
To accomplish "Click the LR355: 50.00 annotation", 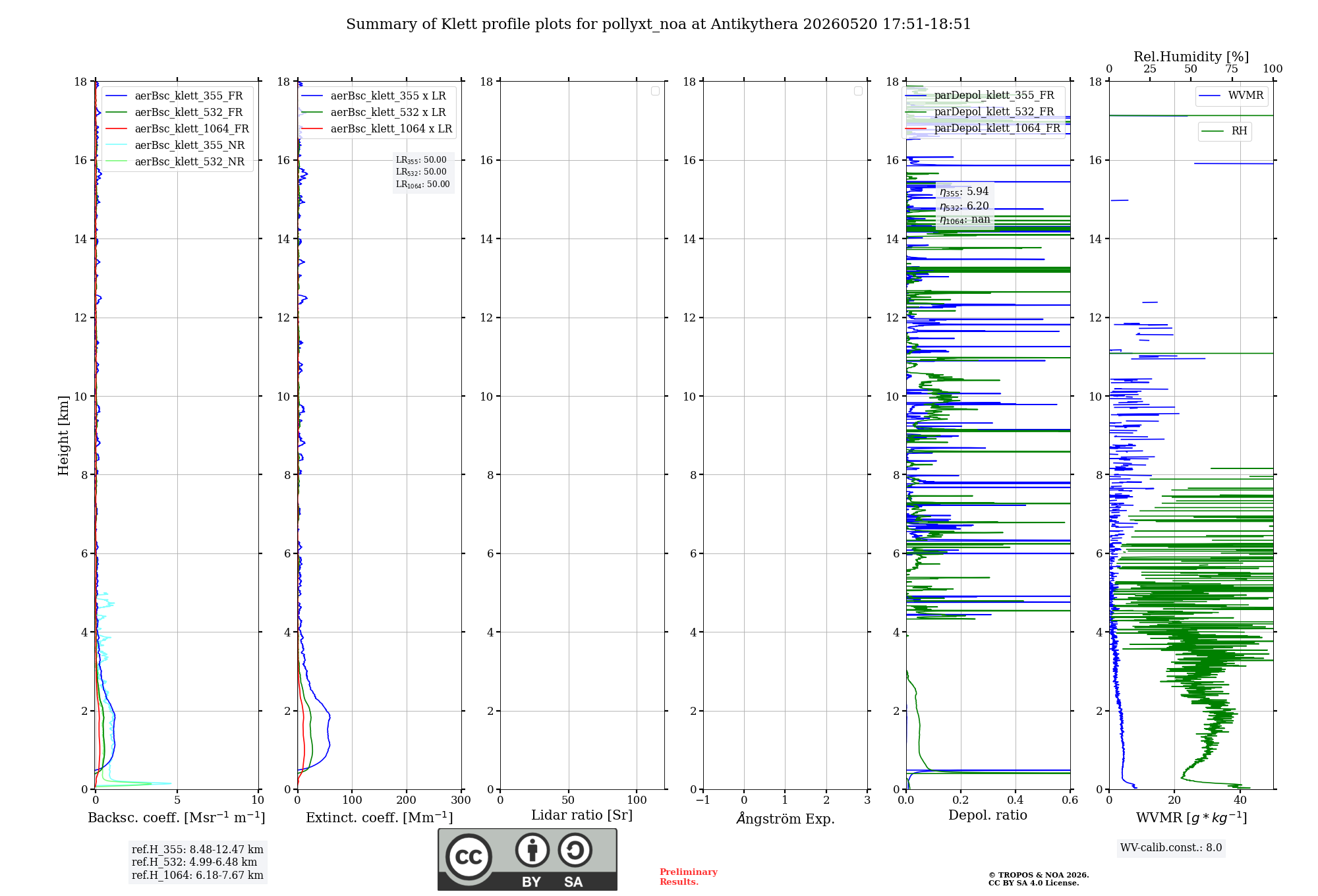I will pos(421,160).
